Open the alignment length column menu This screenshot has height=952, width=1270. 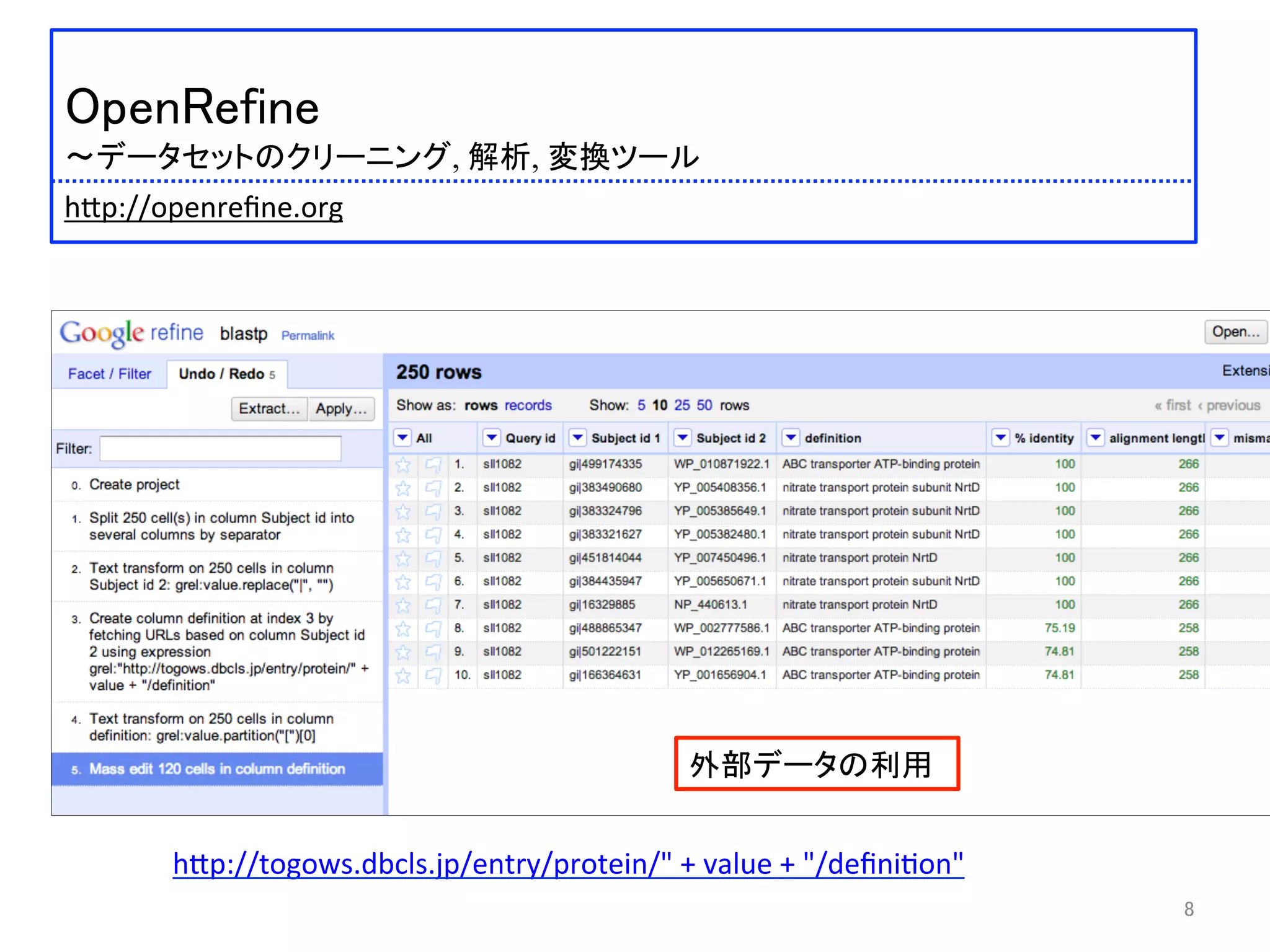[1096, 438]
